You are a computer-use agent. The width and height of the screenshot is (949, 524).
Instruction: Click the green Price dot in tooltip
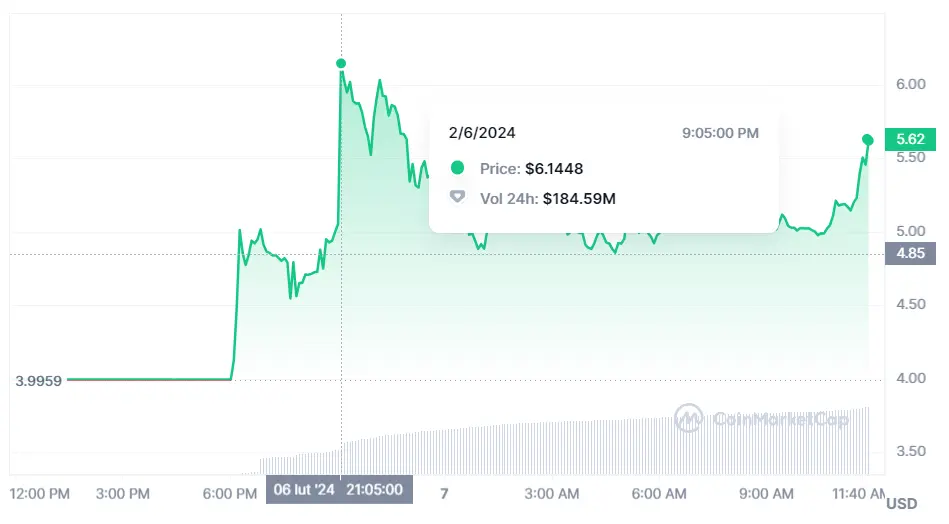coord(458,168)
